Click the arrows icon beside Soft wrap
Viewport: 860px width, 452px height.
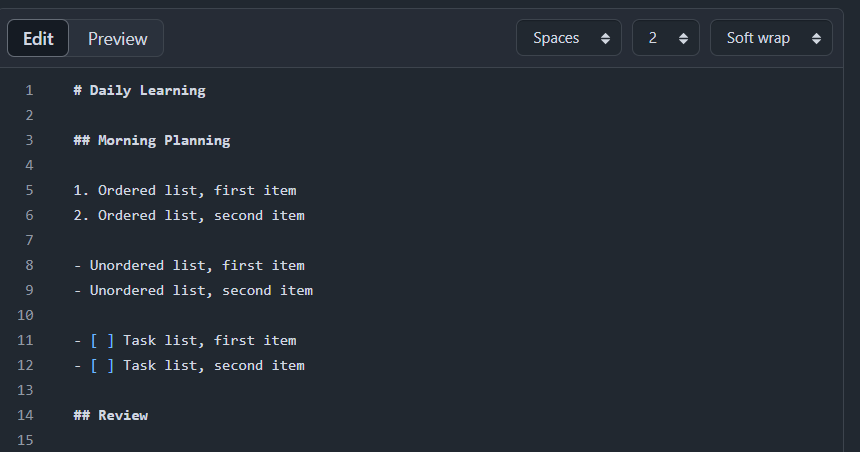(817, 38)
